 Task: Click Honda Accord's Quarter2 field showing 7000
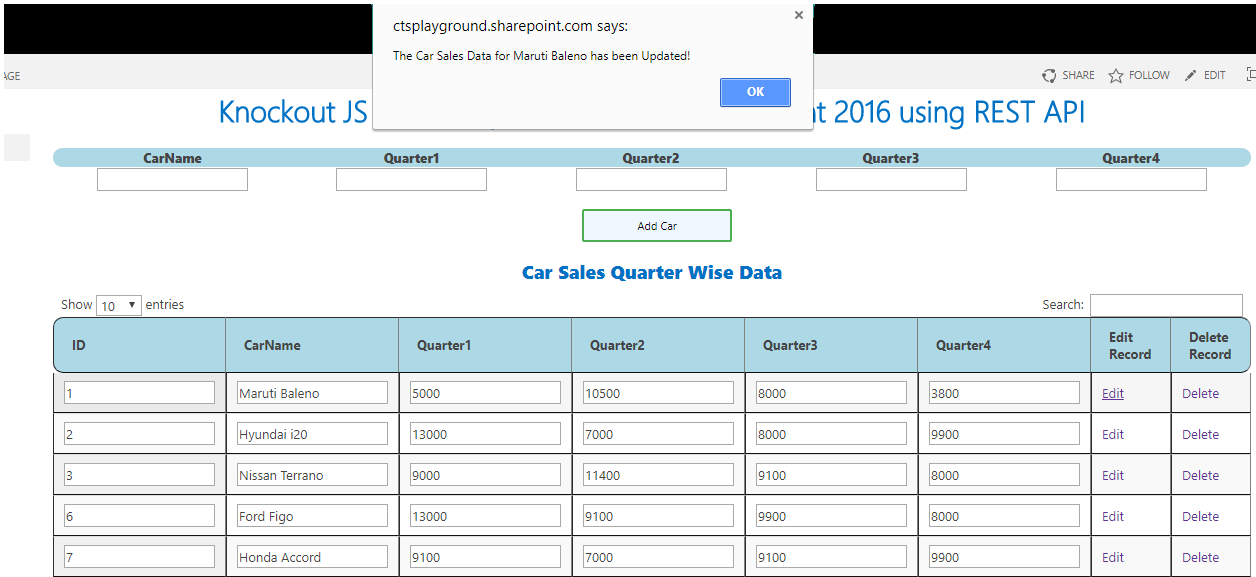click(658, 557)
